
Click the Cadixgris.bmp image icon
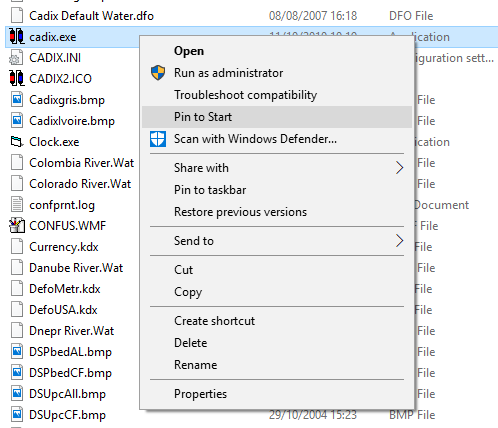coord(17,100)
